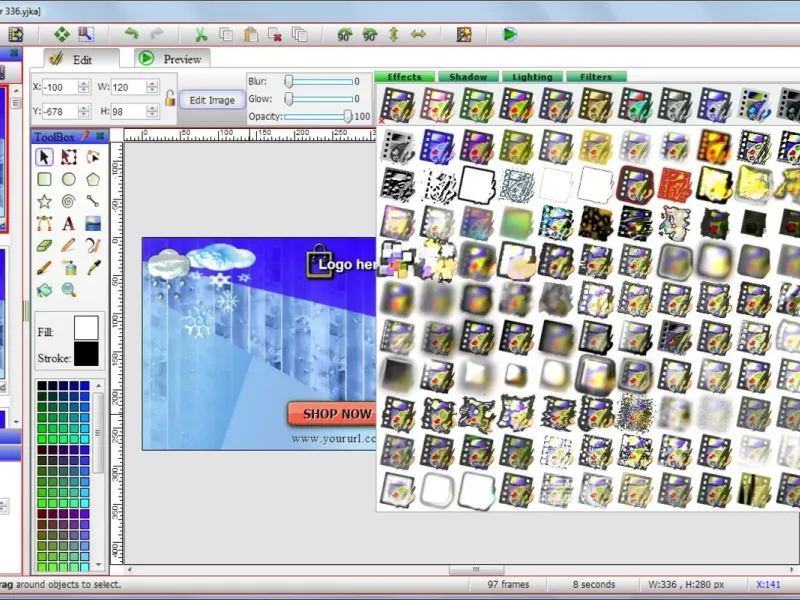
Task: Rotate right 90 degrees
Action: pyautogui.click(x=369, y=34)
